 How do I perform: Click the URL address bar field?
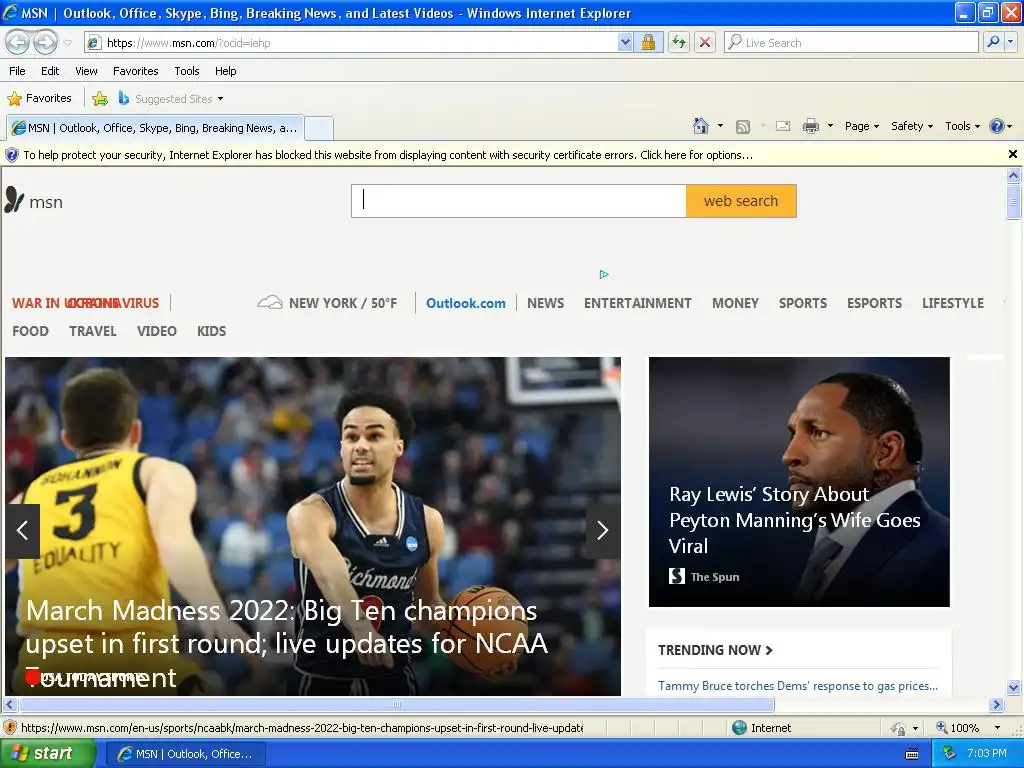(x=351, y=42)
